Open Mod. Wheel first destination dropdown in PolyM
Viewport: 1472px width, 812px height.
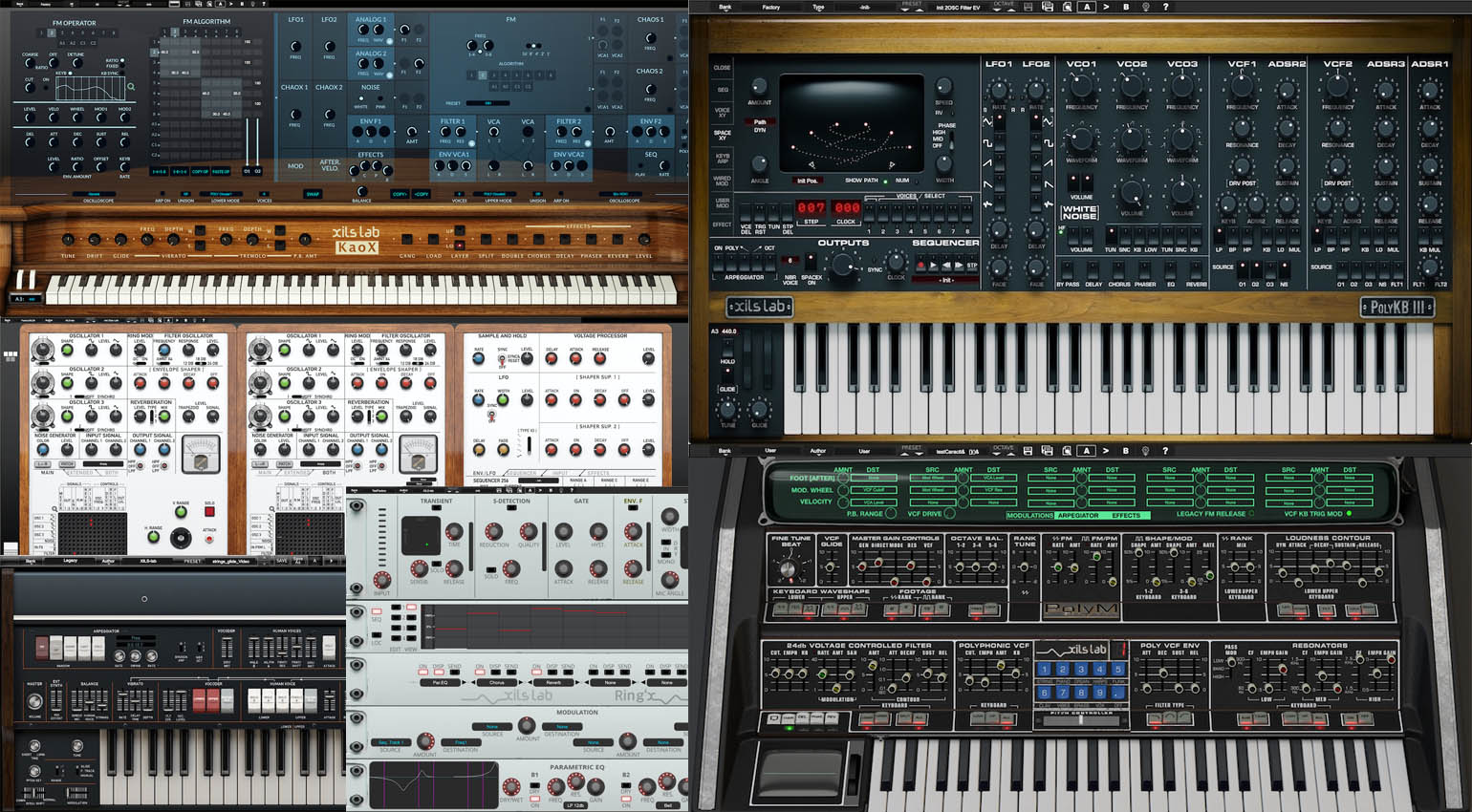point(873,490)
